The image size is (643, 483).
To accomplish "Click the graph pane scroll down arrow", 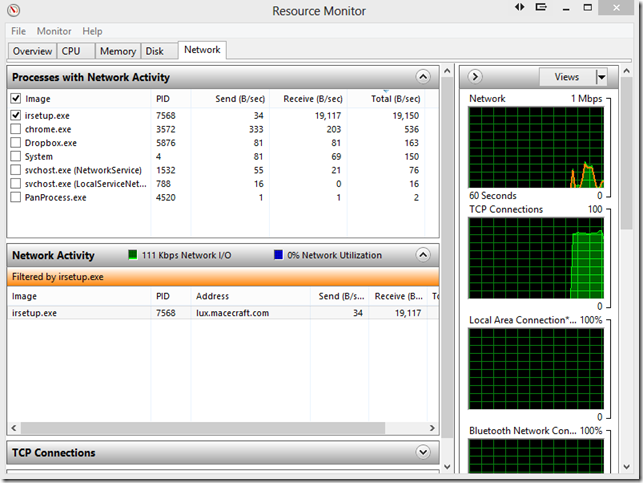I will [627, 467].
